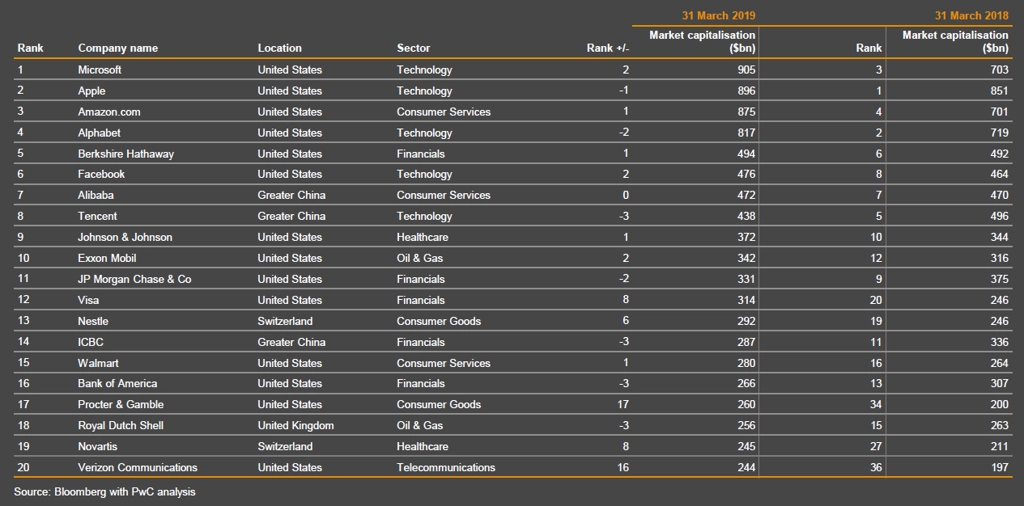Select the Walmart company cell

(x=98, y=363)
